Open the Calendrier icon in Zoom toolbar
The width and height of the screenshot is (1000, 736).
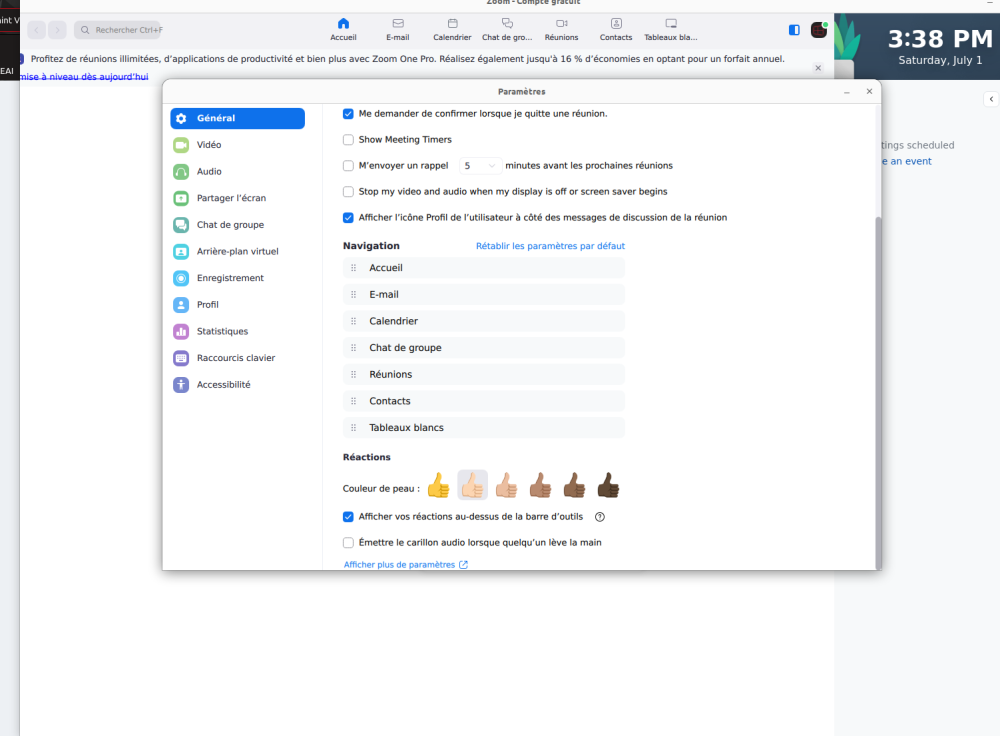coord(452,29)
